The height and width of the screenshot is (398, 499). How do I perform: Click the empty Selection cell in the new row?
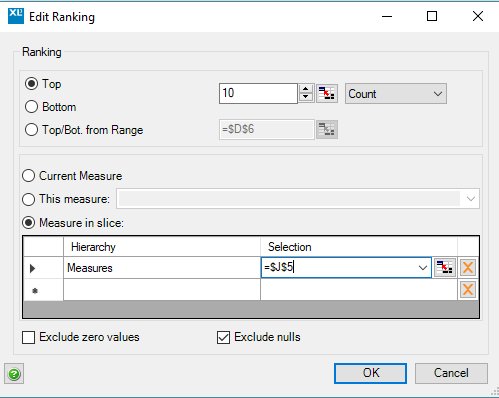tap(359, 290)
